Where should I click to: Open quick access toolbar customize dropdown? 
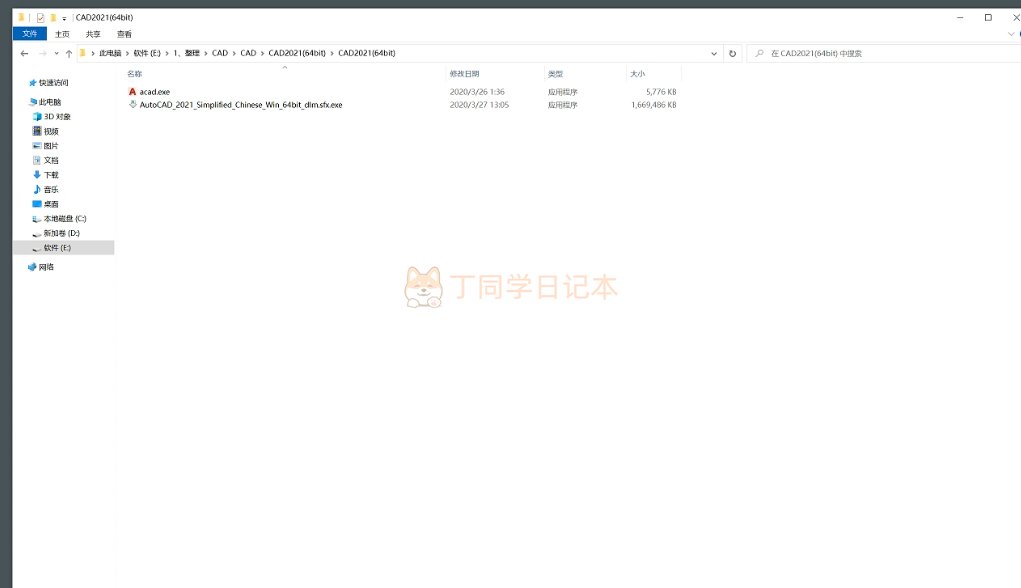[x=64, y=18]
